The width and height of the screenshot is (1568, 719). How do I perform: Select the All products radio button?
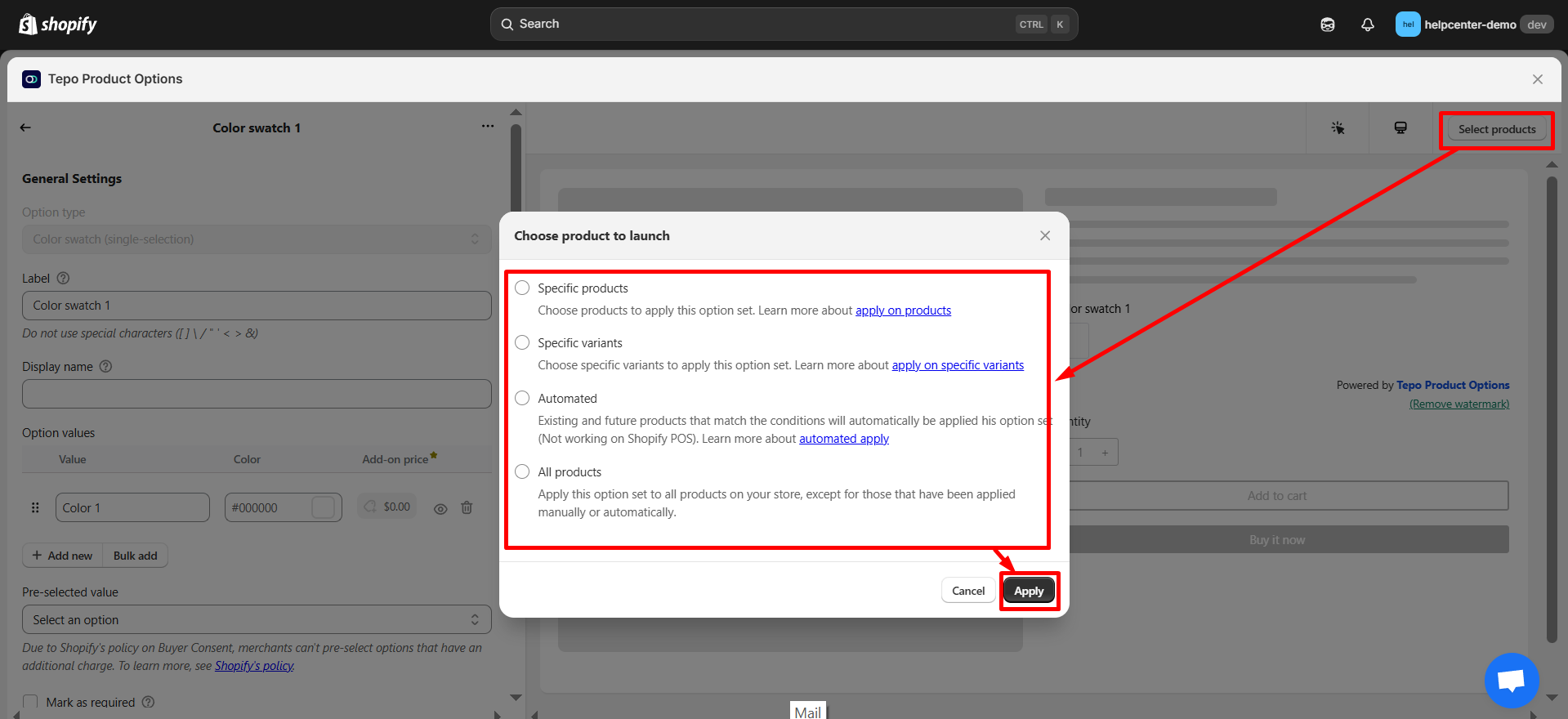pos(522,471)
